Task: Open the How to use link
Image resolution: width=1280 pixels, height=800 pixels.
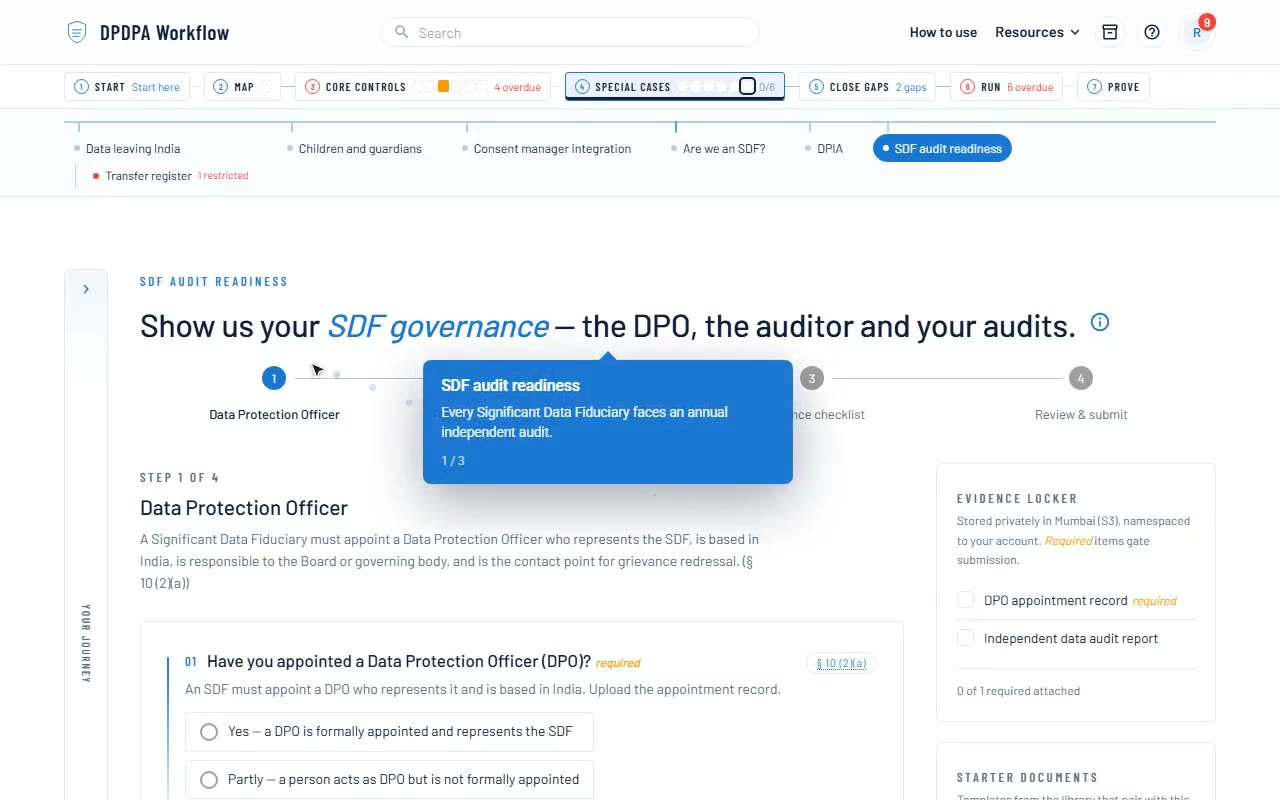Action: click(943, 32)
